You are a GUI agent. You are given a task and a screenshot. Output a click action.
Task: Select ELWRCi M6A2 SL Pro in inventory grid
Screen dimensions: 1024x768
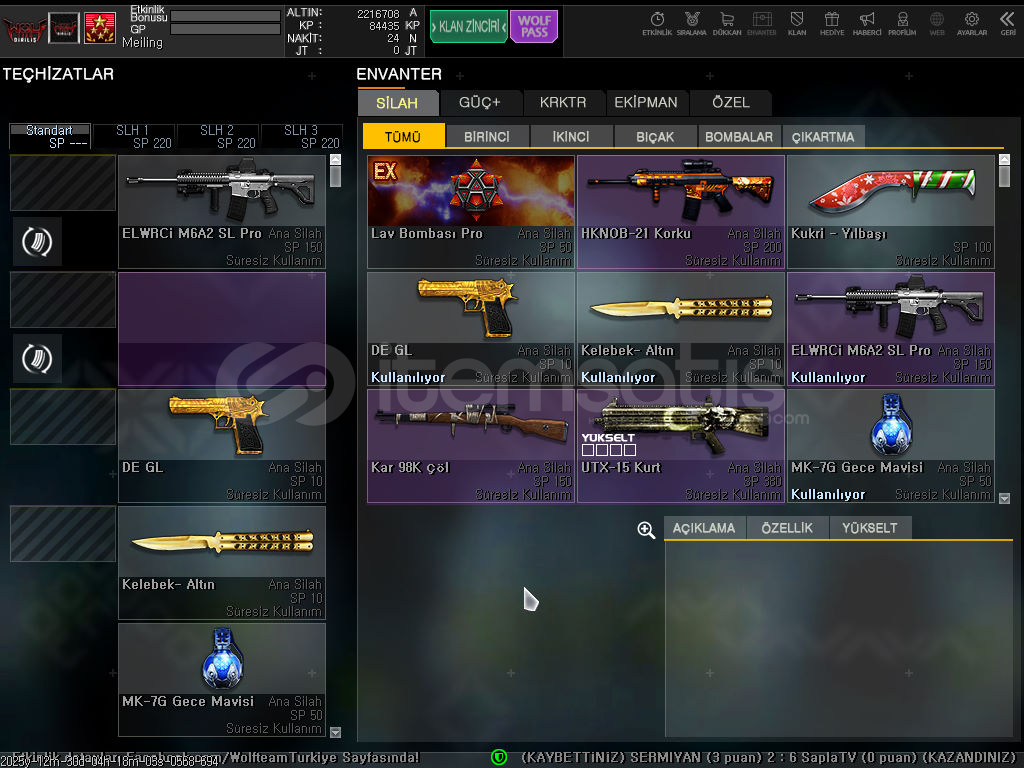tap(891, 328)
